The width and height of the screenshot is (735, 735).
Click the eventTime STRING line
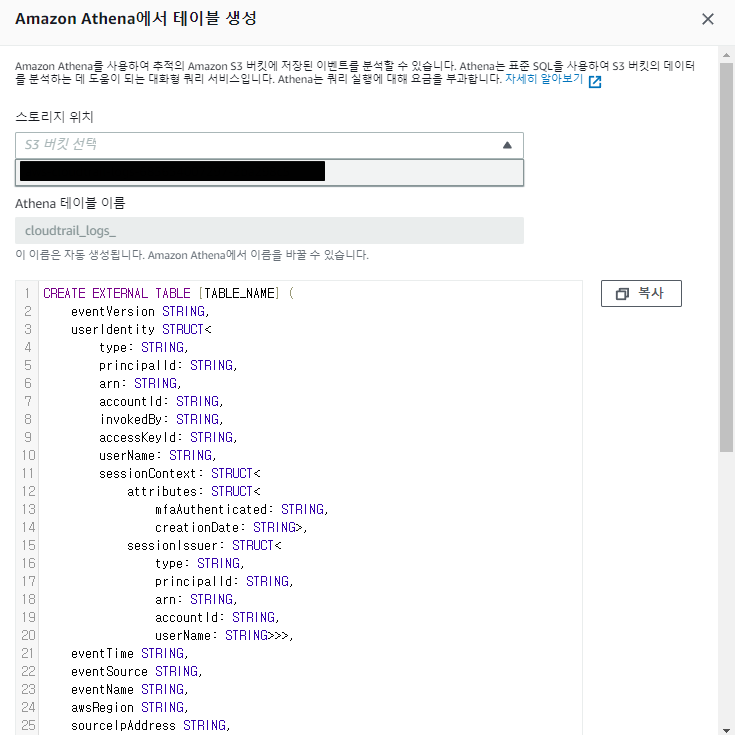point(130,653)
